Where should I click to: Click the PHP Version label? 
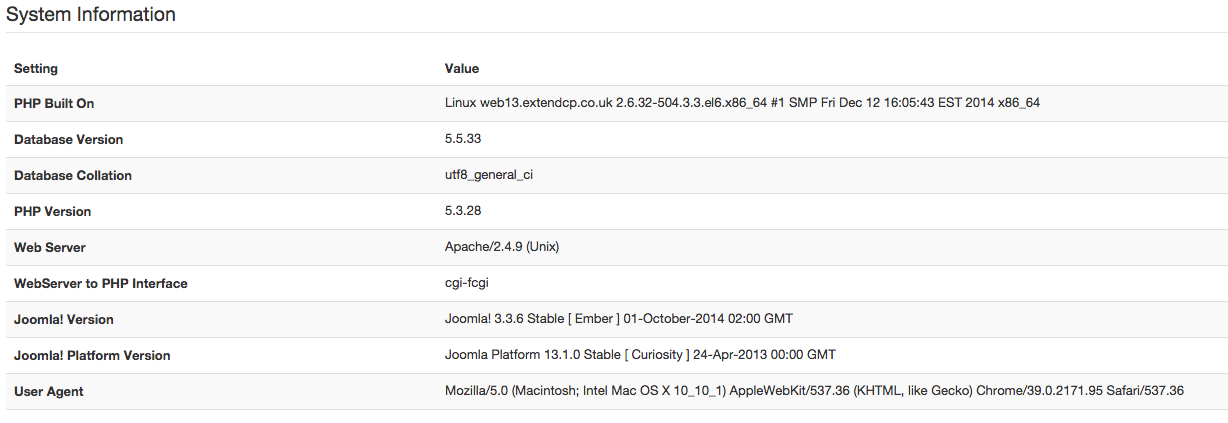click(53, 212)
